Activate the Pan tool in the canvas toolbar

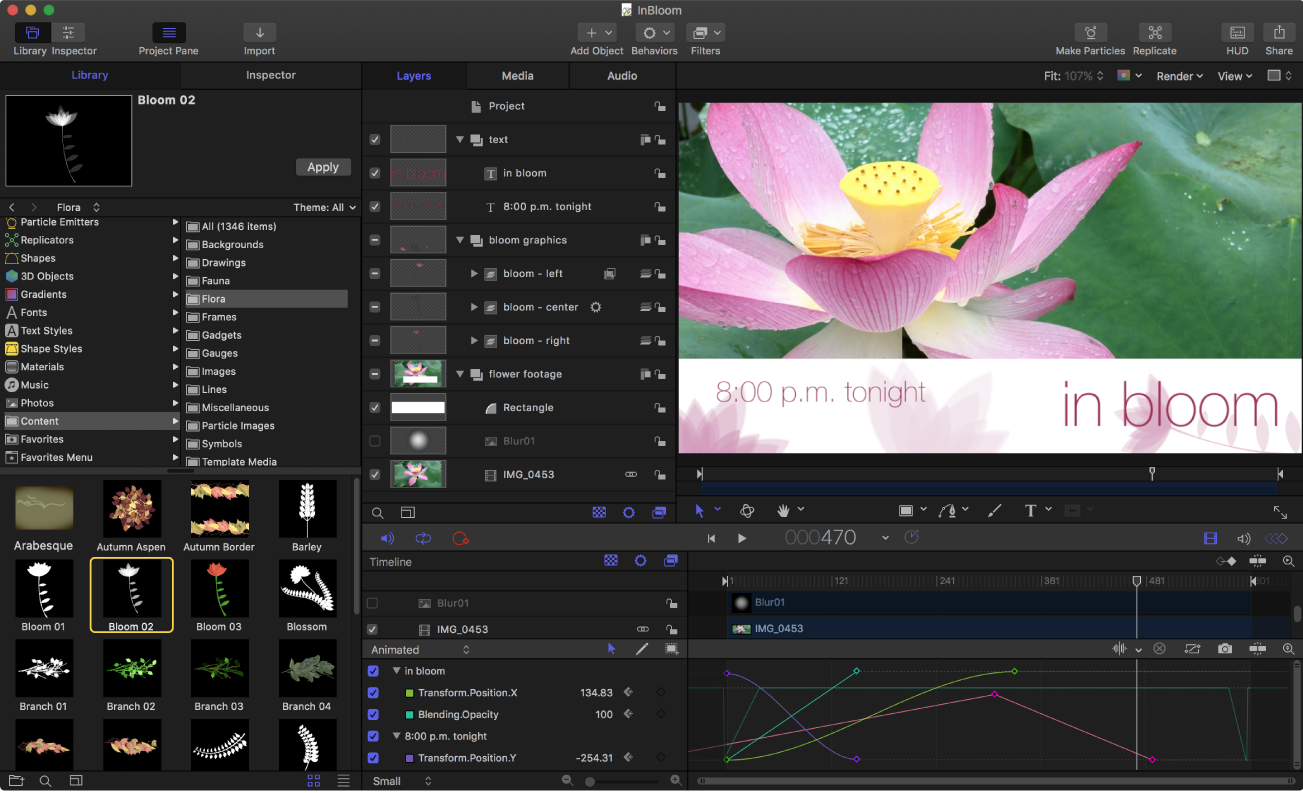(785, 510)
